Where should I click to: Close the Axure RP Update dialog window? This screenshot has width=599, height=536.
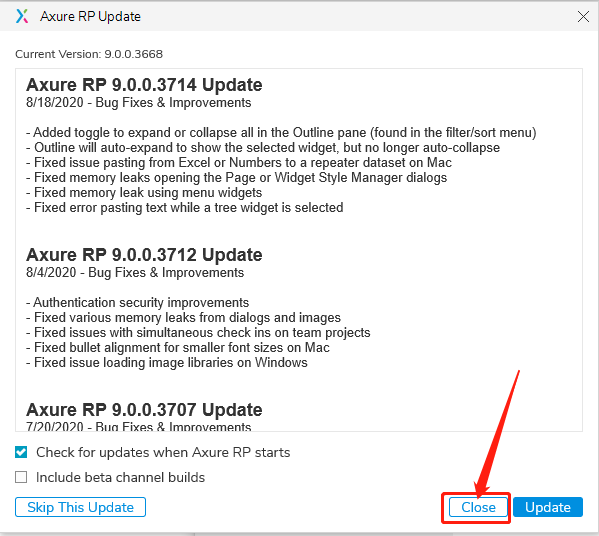click(583, 16)
